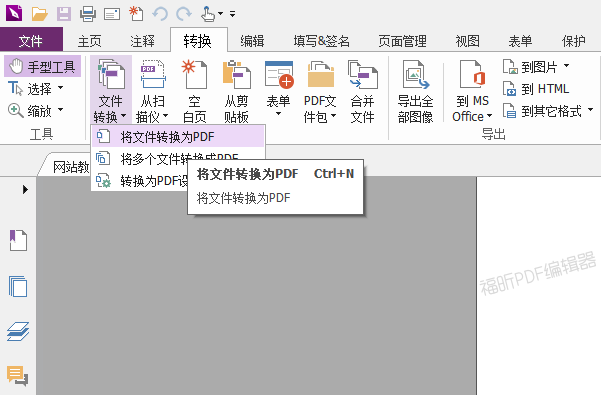Open 转换为PDF设置 settings menu entry

coord(141,181)
